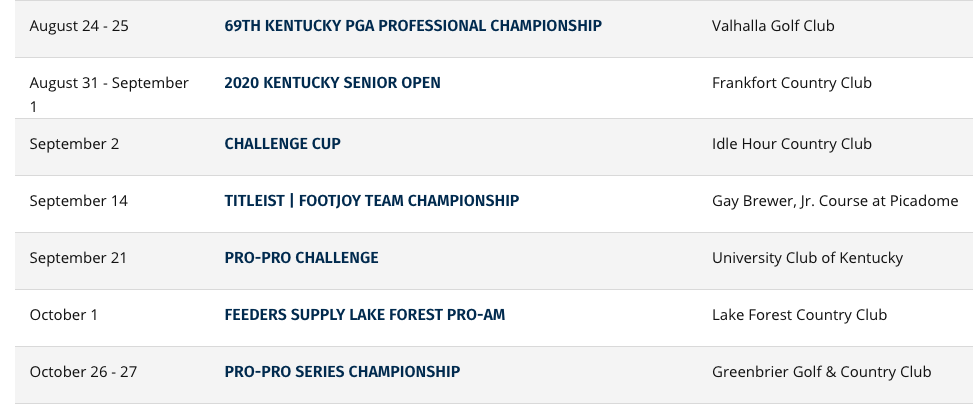Screen dimensions: 973x406
Task: Click the Idle Hour Country Club venue
Action: 791,144
